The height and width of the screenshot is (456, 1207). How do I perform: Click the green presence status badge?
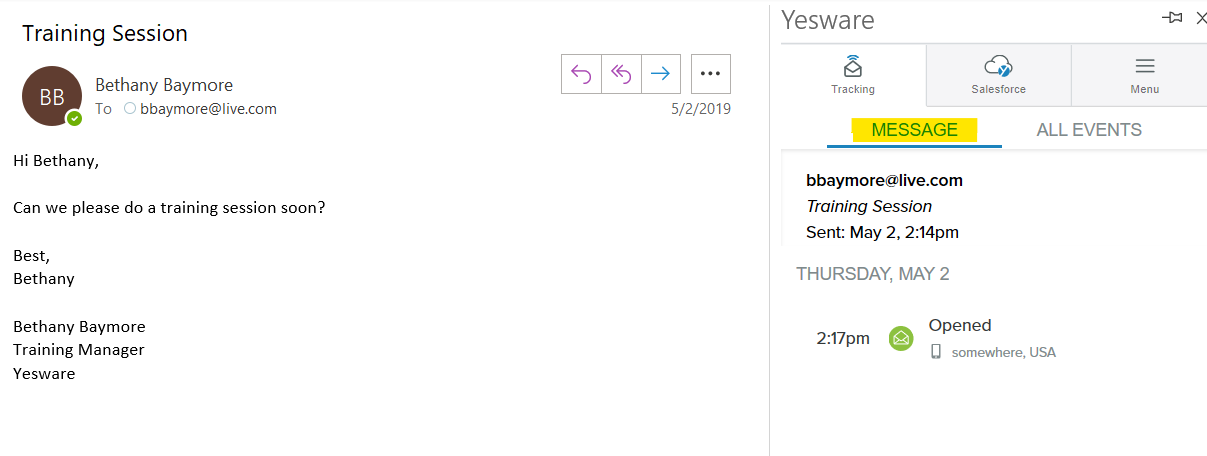coord(74,118)
